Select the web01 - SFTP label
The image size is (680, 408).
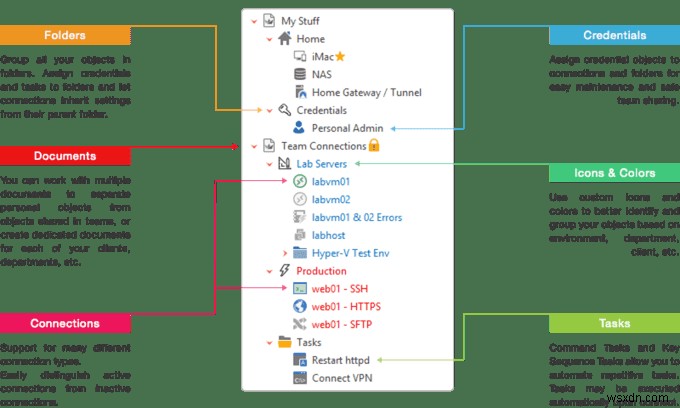[x=342, y=324]
